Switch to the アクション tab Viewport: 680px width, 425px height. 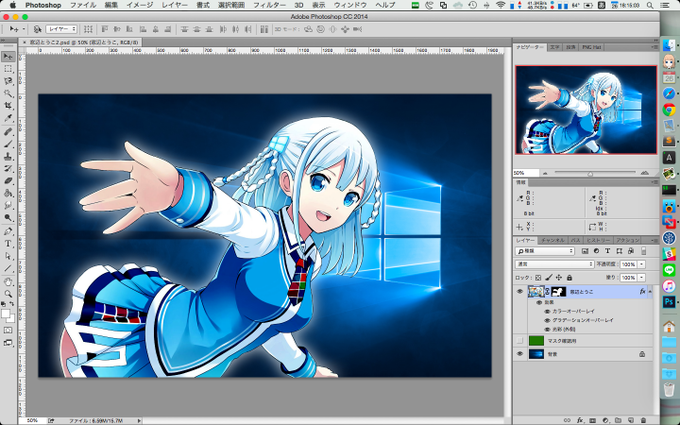point(628,240)
